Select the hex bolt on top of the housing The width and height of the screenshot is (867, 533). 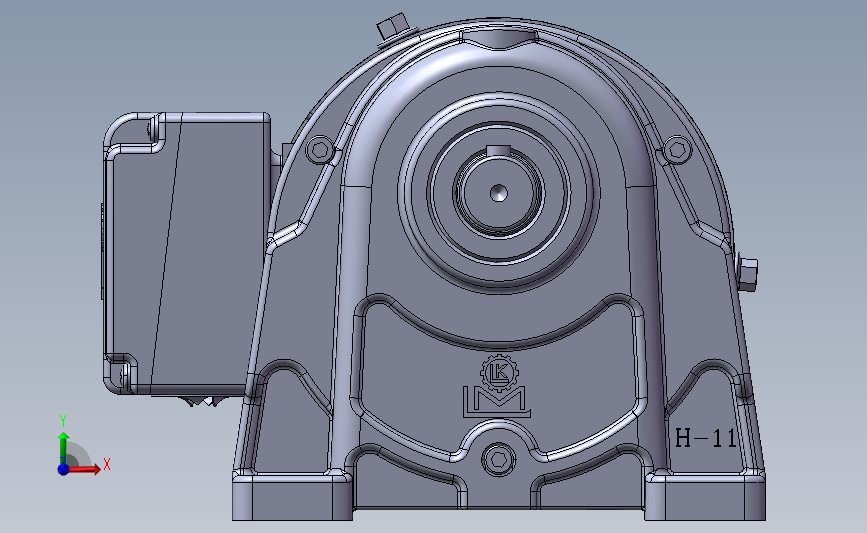[x=393, y=27]
